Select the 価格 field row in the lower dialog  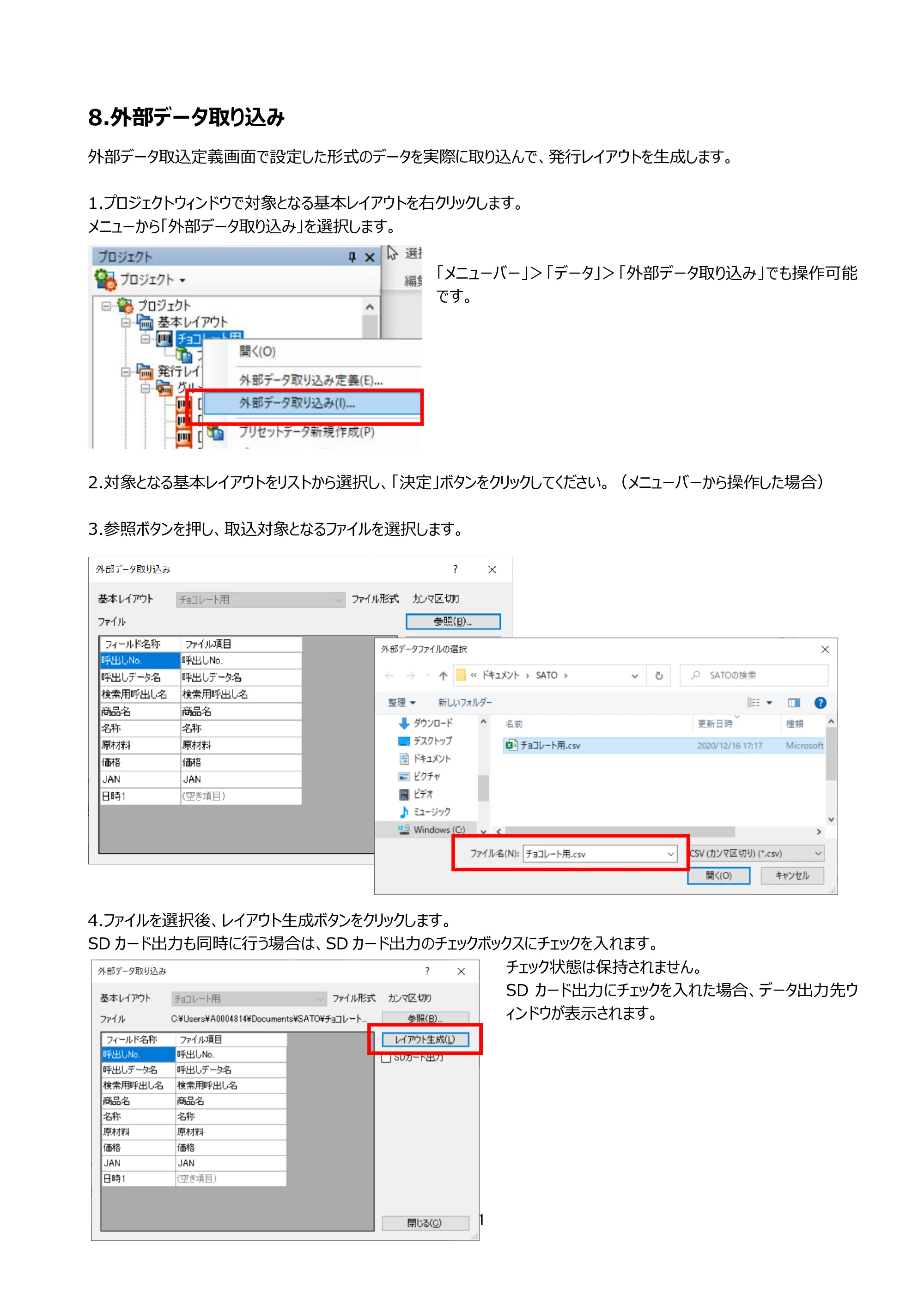pyautogui.click(x=194, y=1148)
